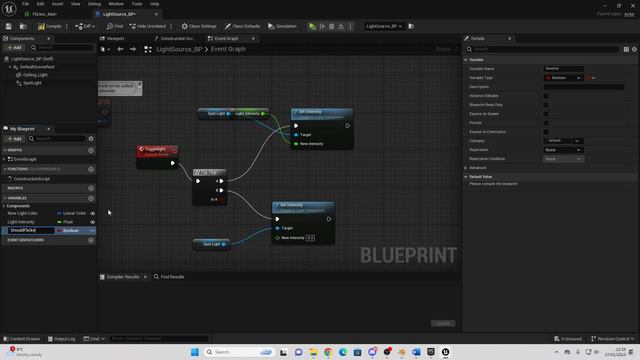The image size is (640, 360).
Task: Expand the Components variable group
Action: (4, 206)
